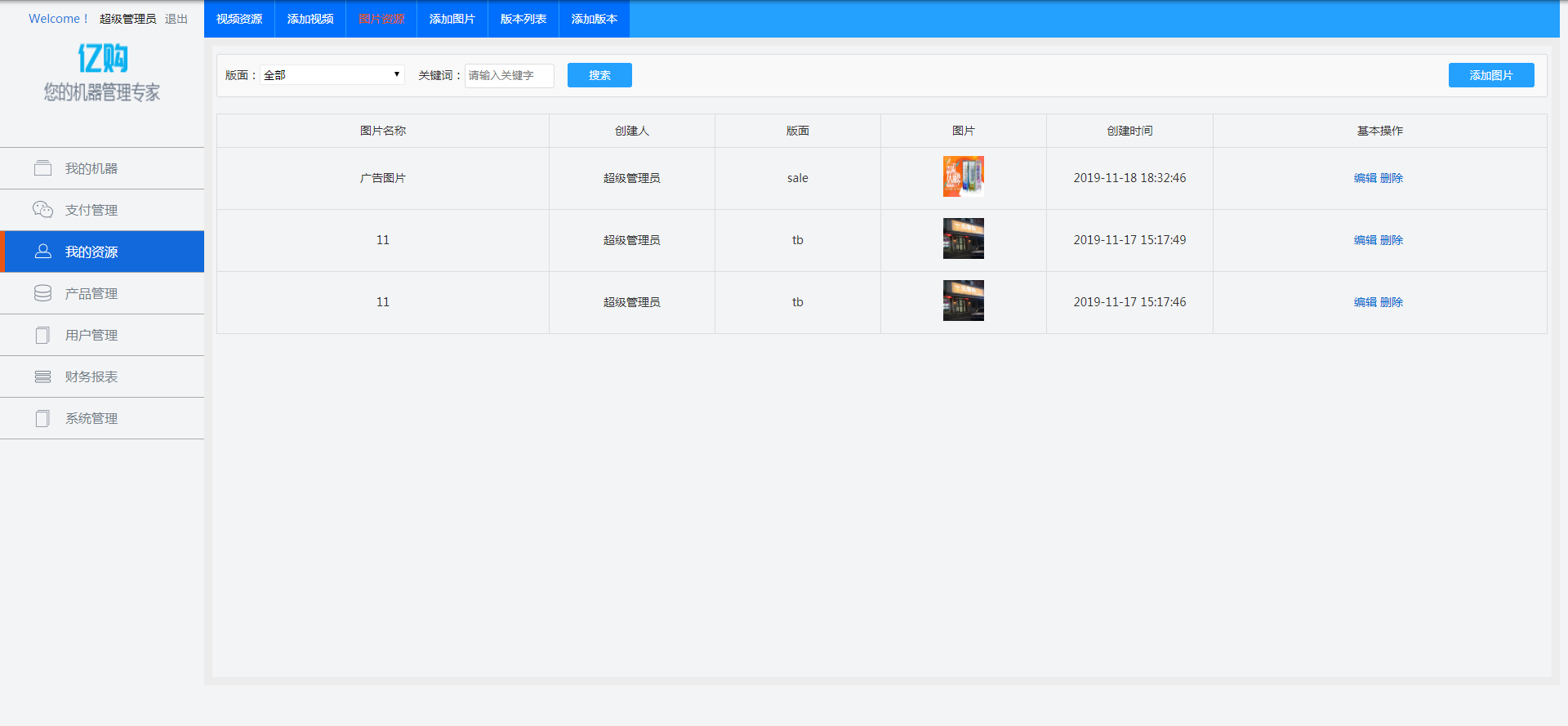Screen dimensions: 1568x726
Task: Click the 亿购 logo
Action: (102, 59)
